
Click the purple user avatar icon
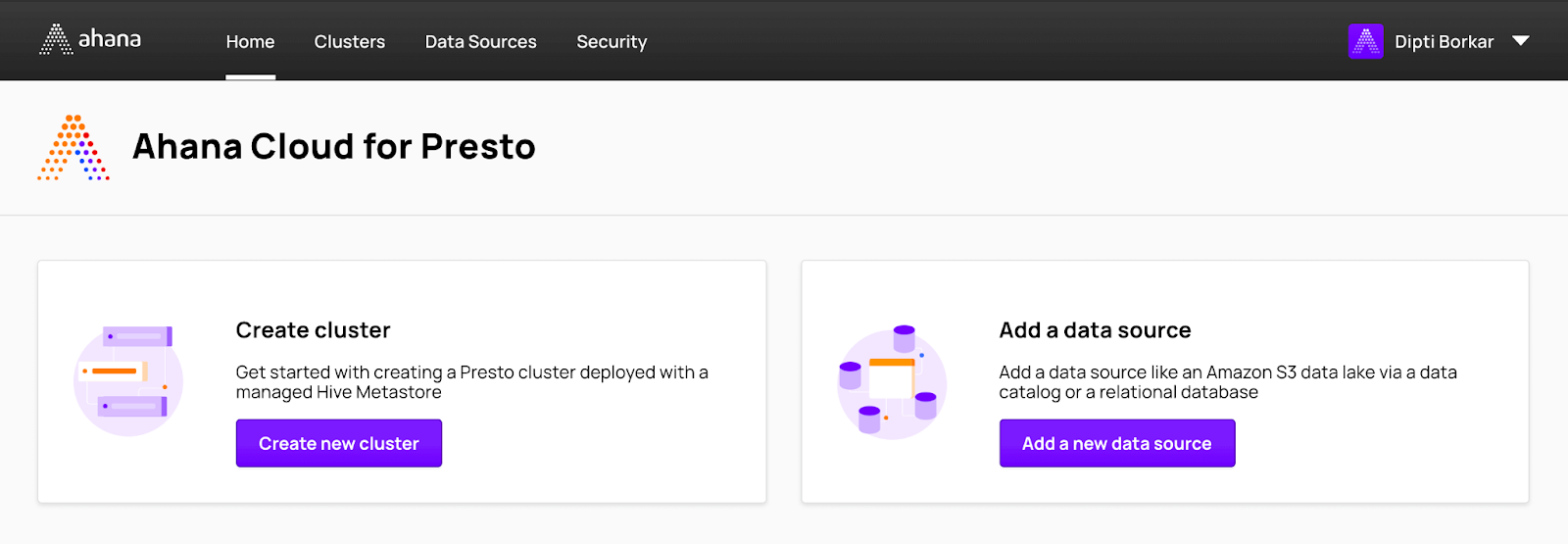1365,41
